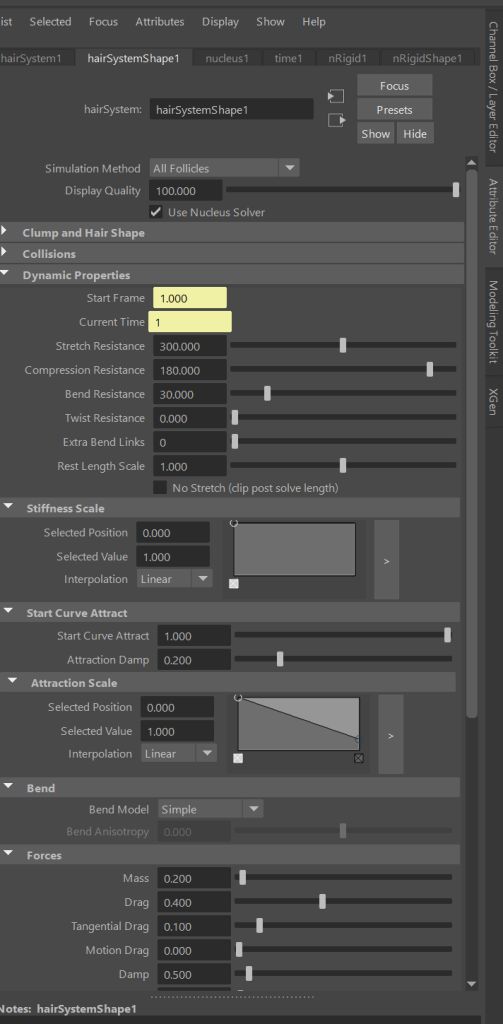Screen dimensions: 503x1024
Task: Switch to the nucleus1 tab
Action: [227, 58]
